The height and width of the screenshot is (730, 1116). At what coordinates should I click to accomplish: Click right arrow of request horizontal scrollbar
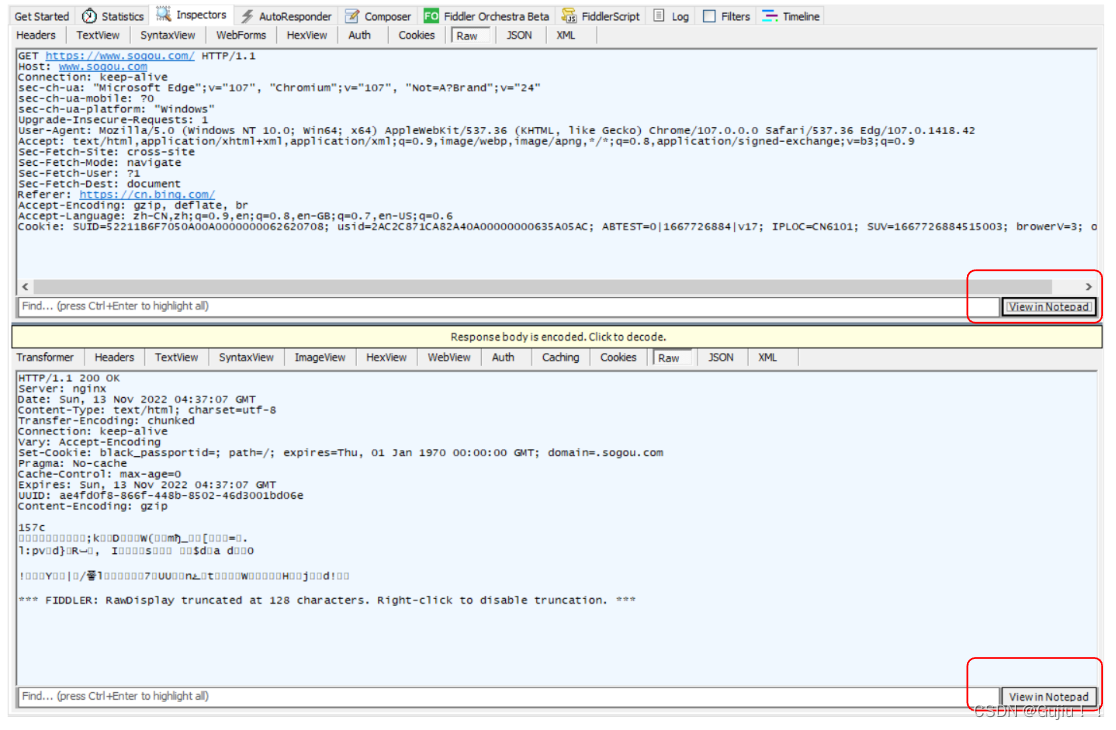click(1088, 286)
